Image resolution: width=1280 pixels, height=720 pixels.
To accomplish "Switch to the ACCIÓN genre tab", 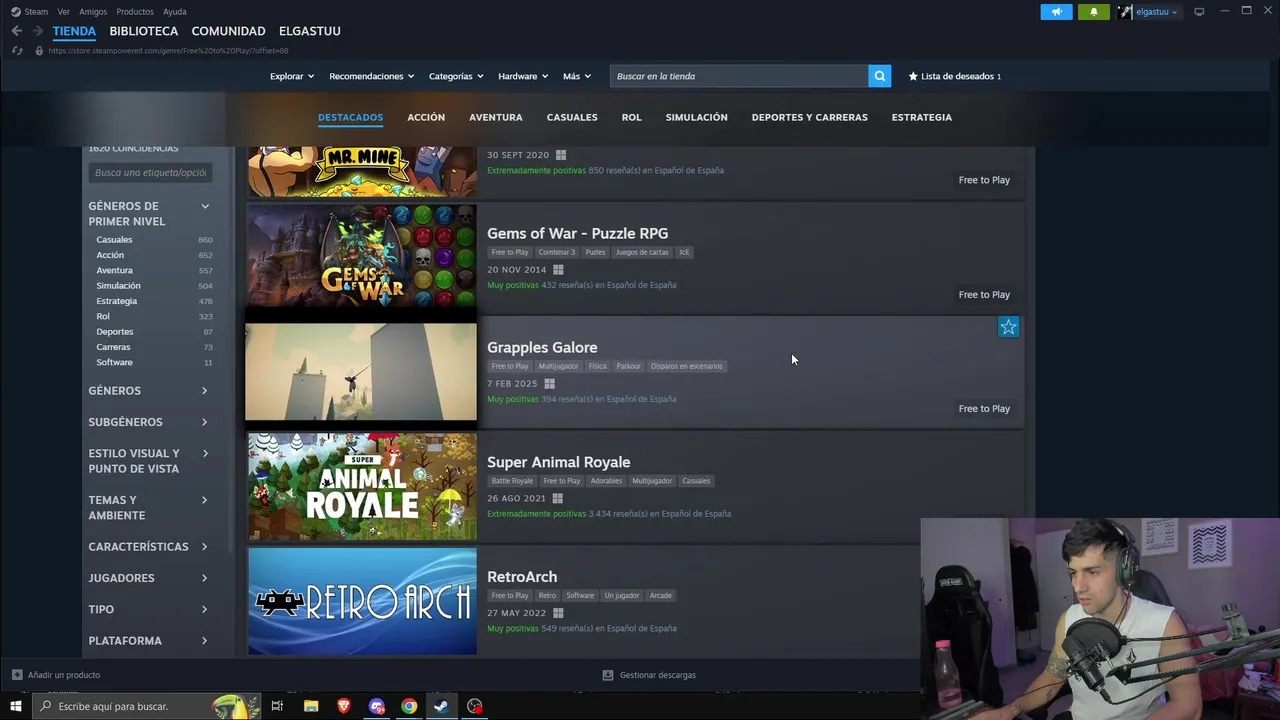I will pyautogui.click(x=426, y=117).
